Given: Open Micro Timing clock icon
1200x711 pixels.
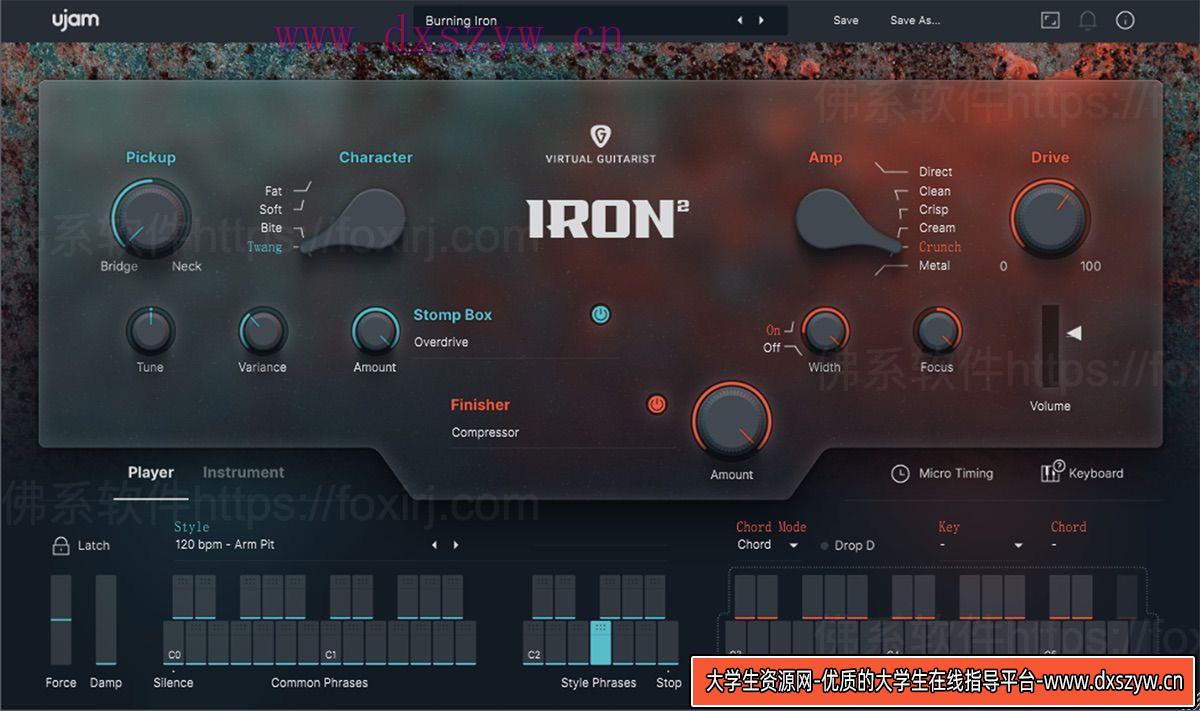Looking at the screenshot, I should [900, 473].
